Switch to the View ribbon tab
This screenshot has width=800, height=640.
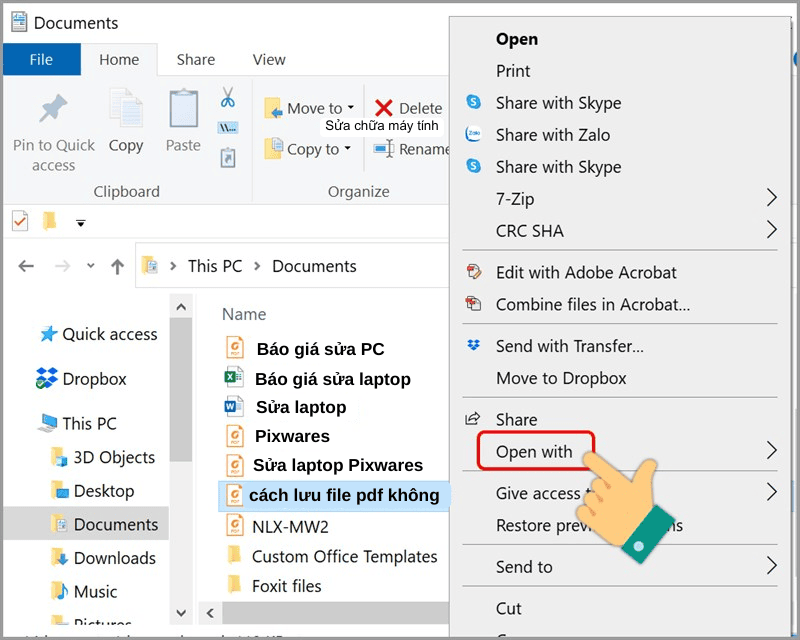click(x=269, y=59)
